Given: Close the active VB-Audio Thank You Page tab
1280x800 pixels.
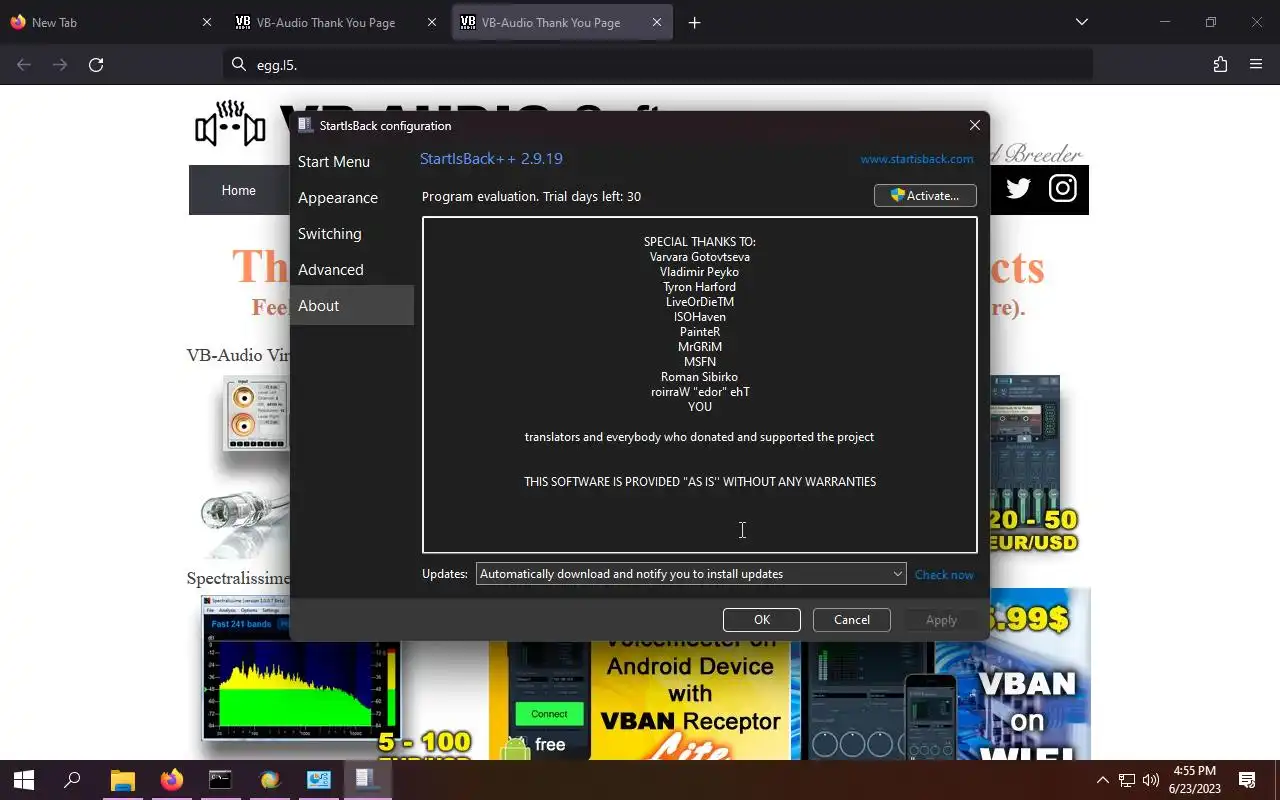Looking at the screenshot, I should pyautogui.click(x=657, y=22).
